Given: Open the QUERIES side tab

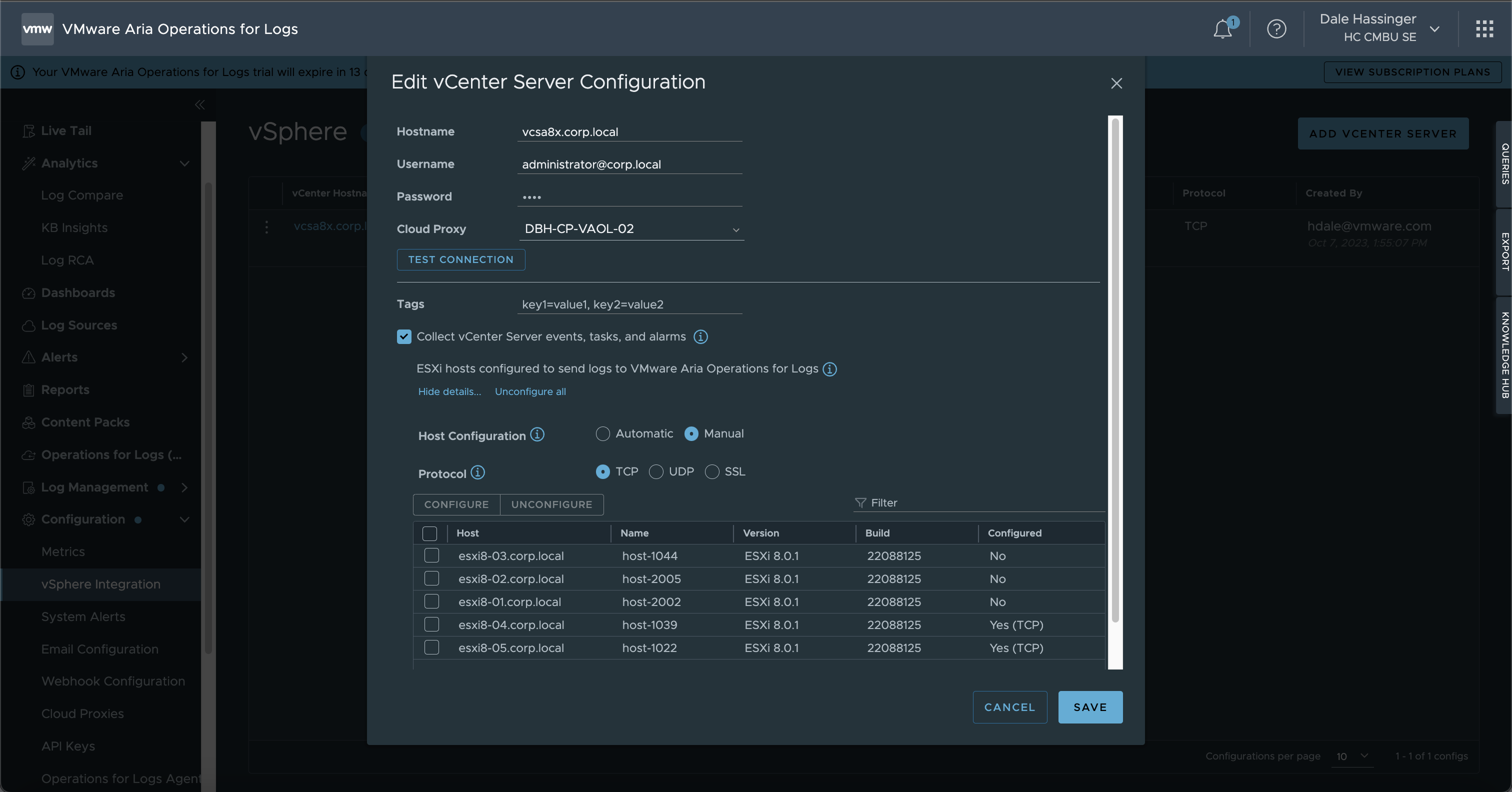Looking at the screenshot, I should 1504,164.
